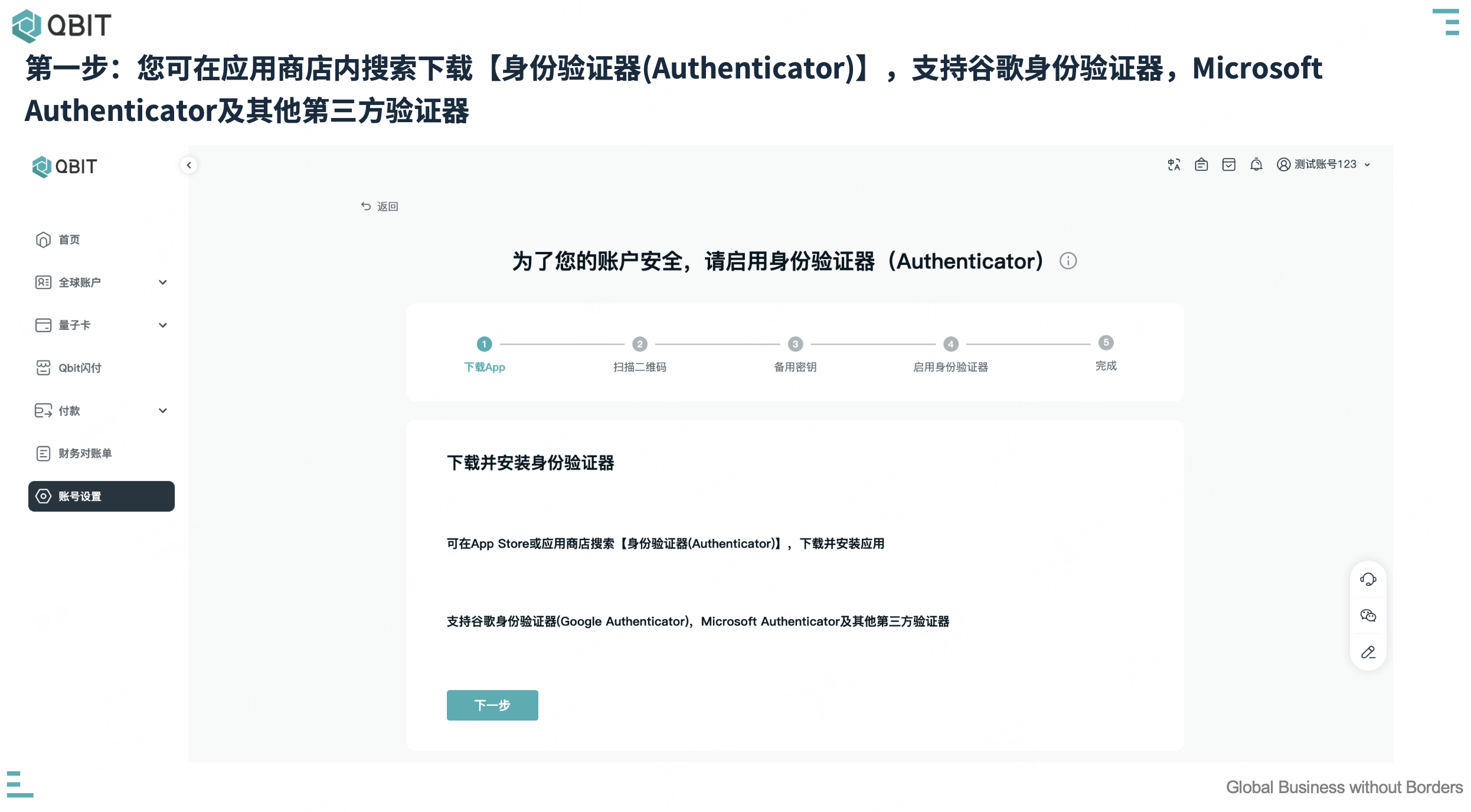Open notifications bell
1471x812 pixels.
click(x=1256, y=165)
